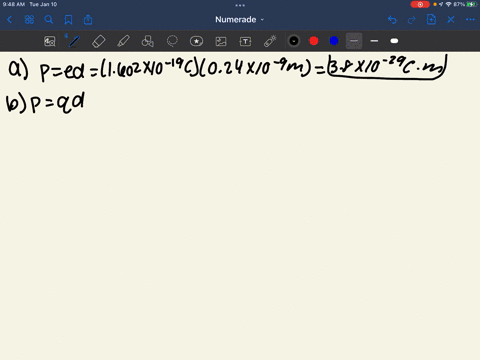The width and height of the screenshot is (480, 360).
Task: Toggle the zoom window tool
Action: coord(50,41)
